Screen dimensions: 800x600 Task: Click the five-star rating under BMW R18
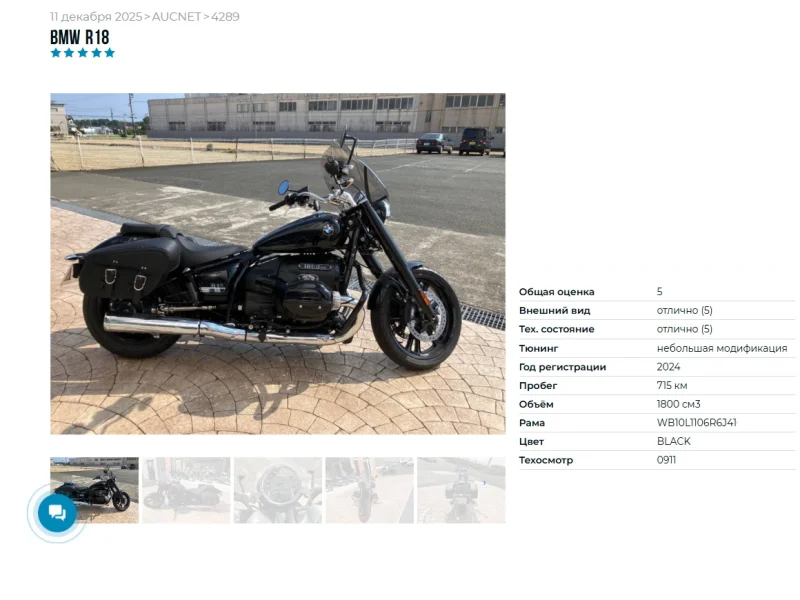point(83,53)
